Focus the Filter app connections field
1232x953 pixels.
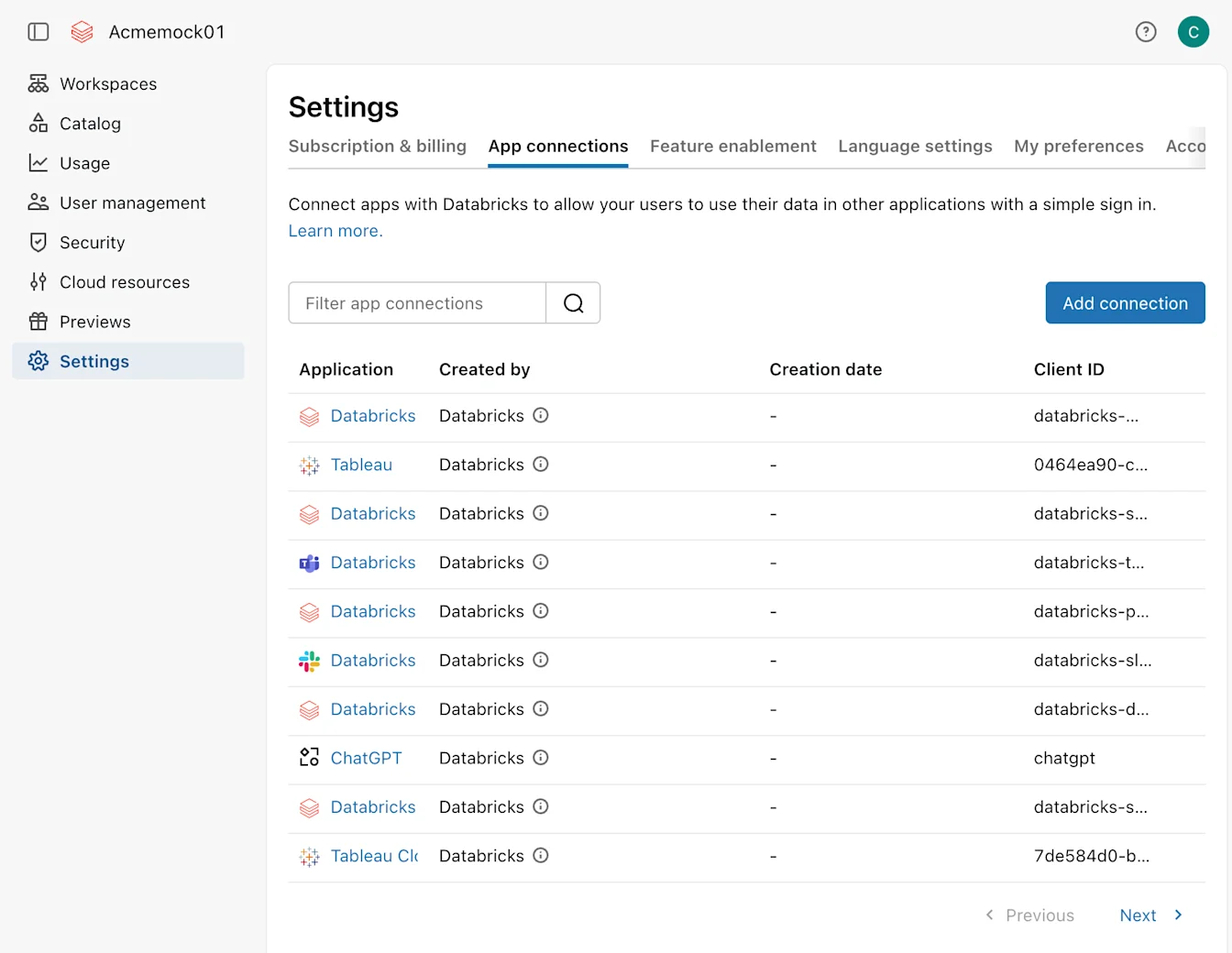(417, 303)
